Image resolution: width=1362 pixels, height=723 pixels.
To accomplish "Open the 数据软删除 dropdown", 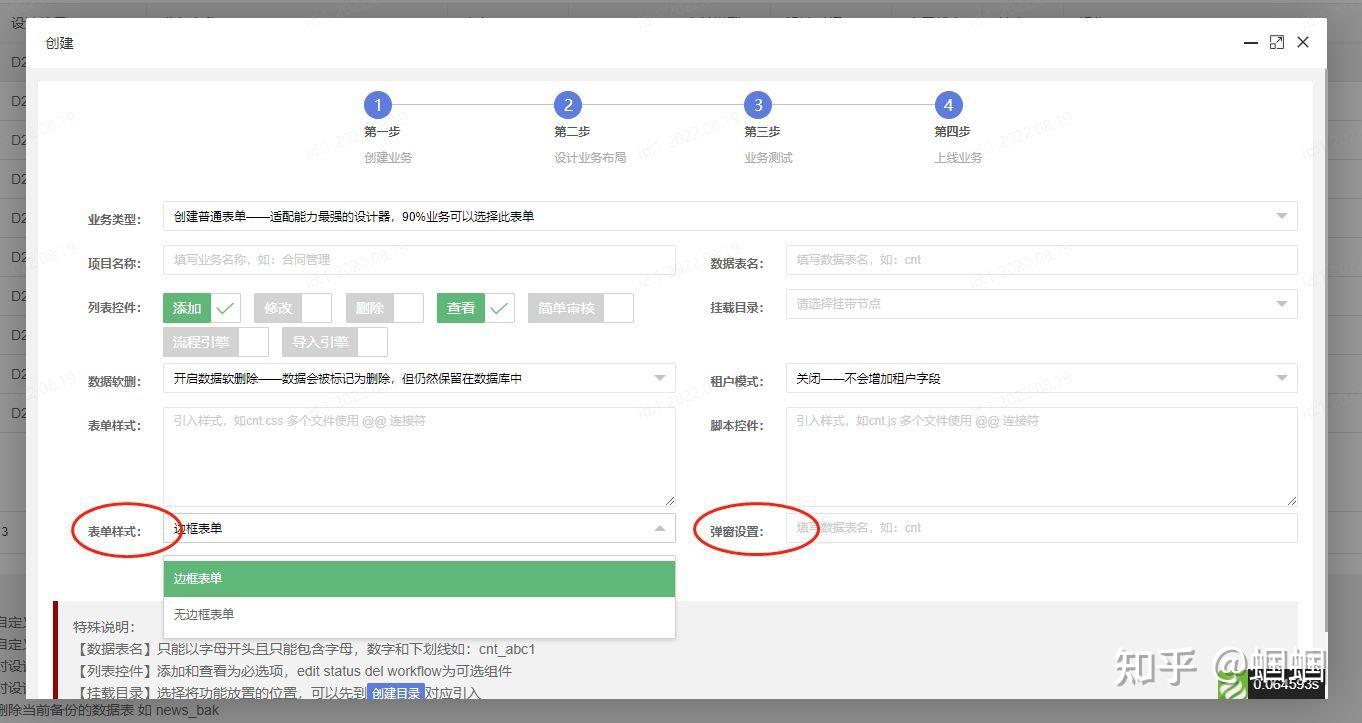I will click(659, 377).
